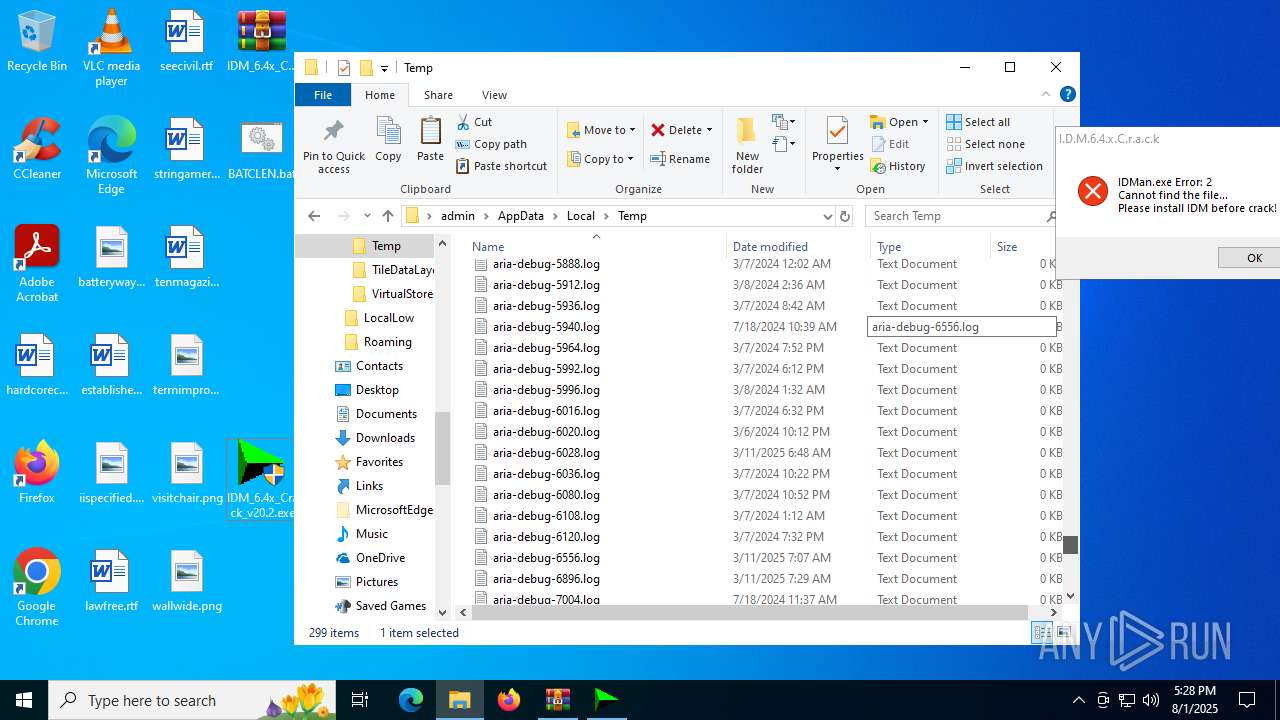1280x720 pixels.
Task: Switch to large icons view button
Action: tap(1063, 632)
